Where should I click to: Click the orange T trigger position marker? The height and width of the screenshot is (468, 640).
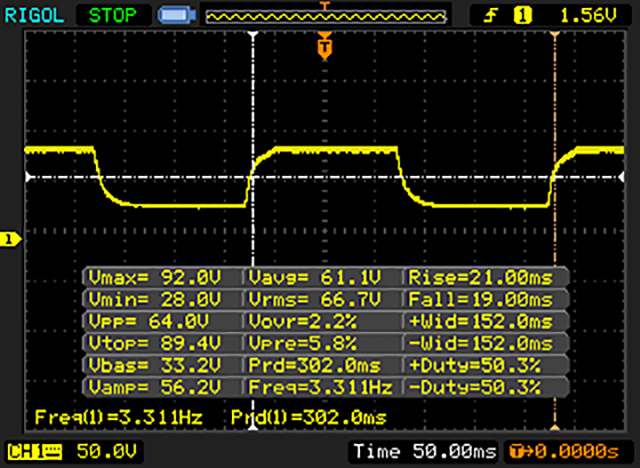[x=325, y=47]
